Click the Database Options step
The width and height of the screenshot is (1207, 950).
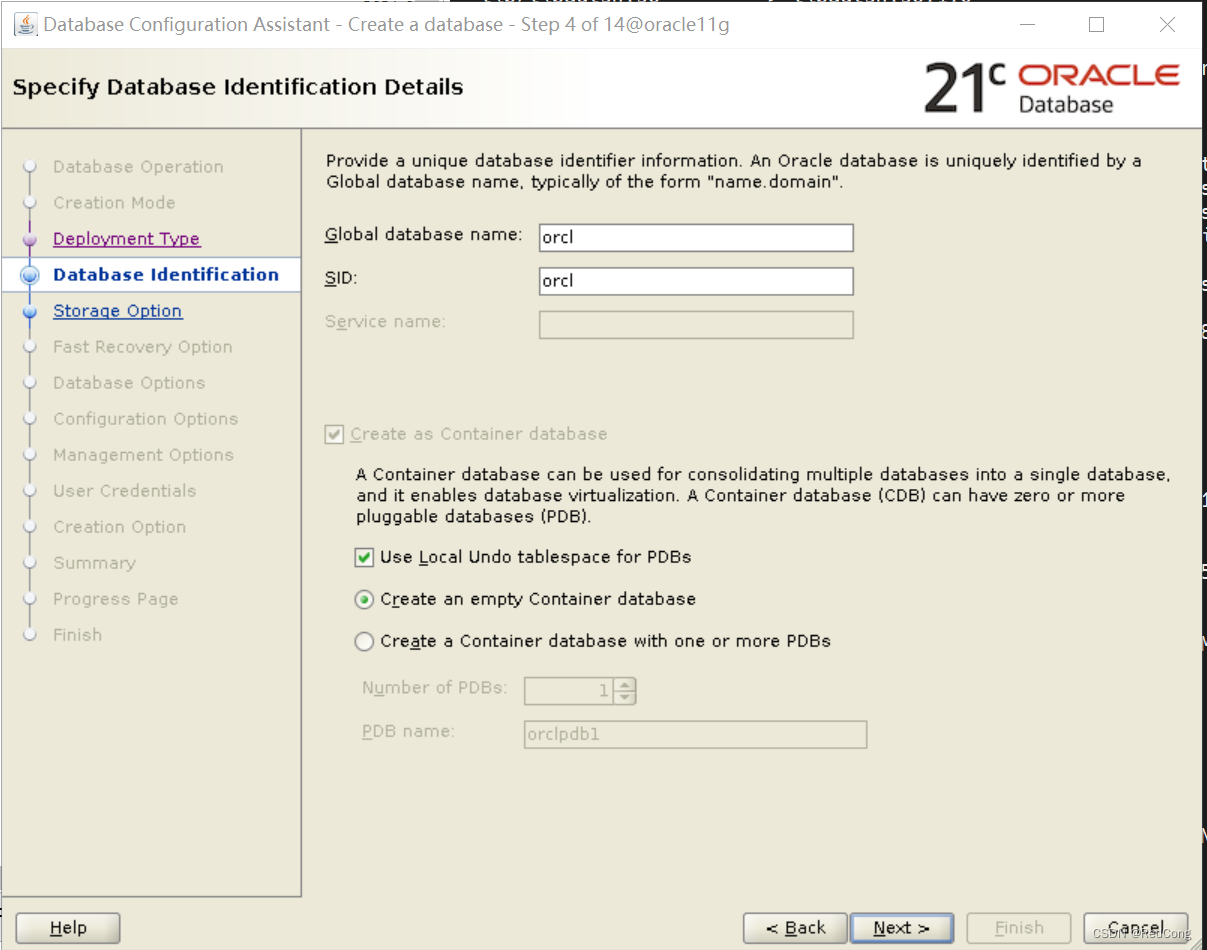tap(129, 383)
